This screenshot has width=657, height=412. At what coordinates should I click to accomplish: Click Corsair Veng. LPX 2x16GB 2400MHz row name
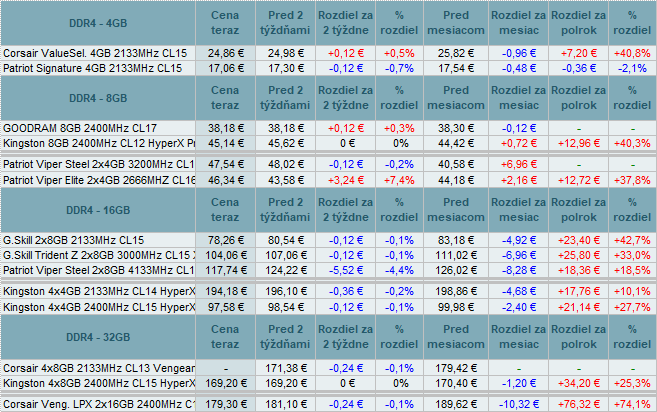98,404
